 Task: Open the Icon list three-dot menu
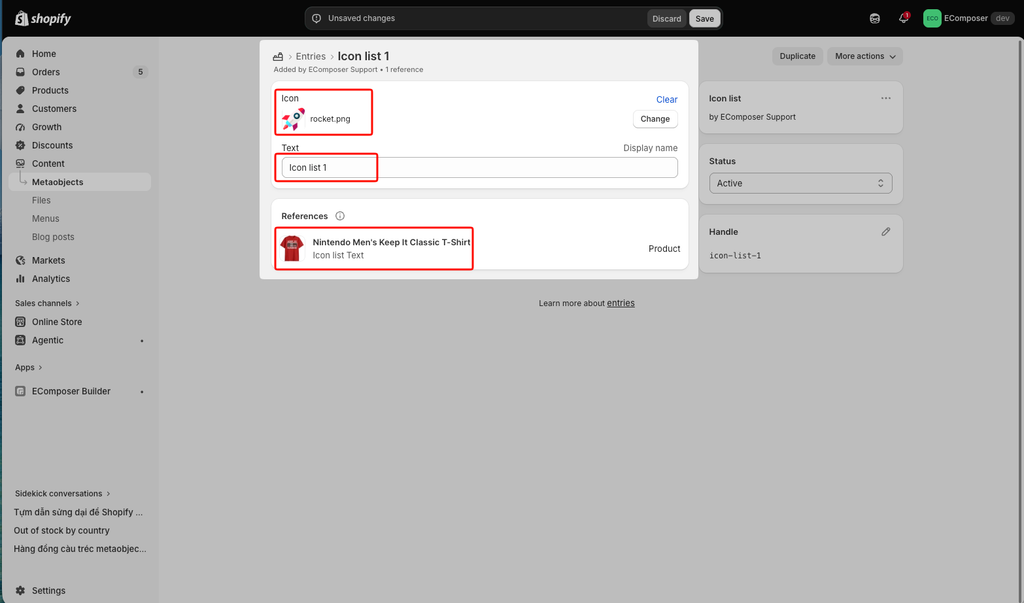886,98
